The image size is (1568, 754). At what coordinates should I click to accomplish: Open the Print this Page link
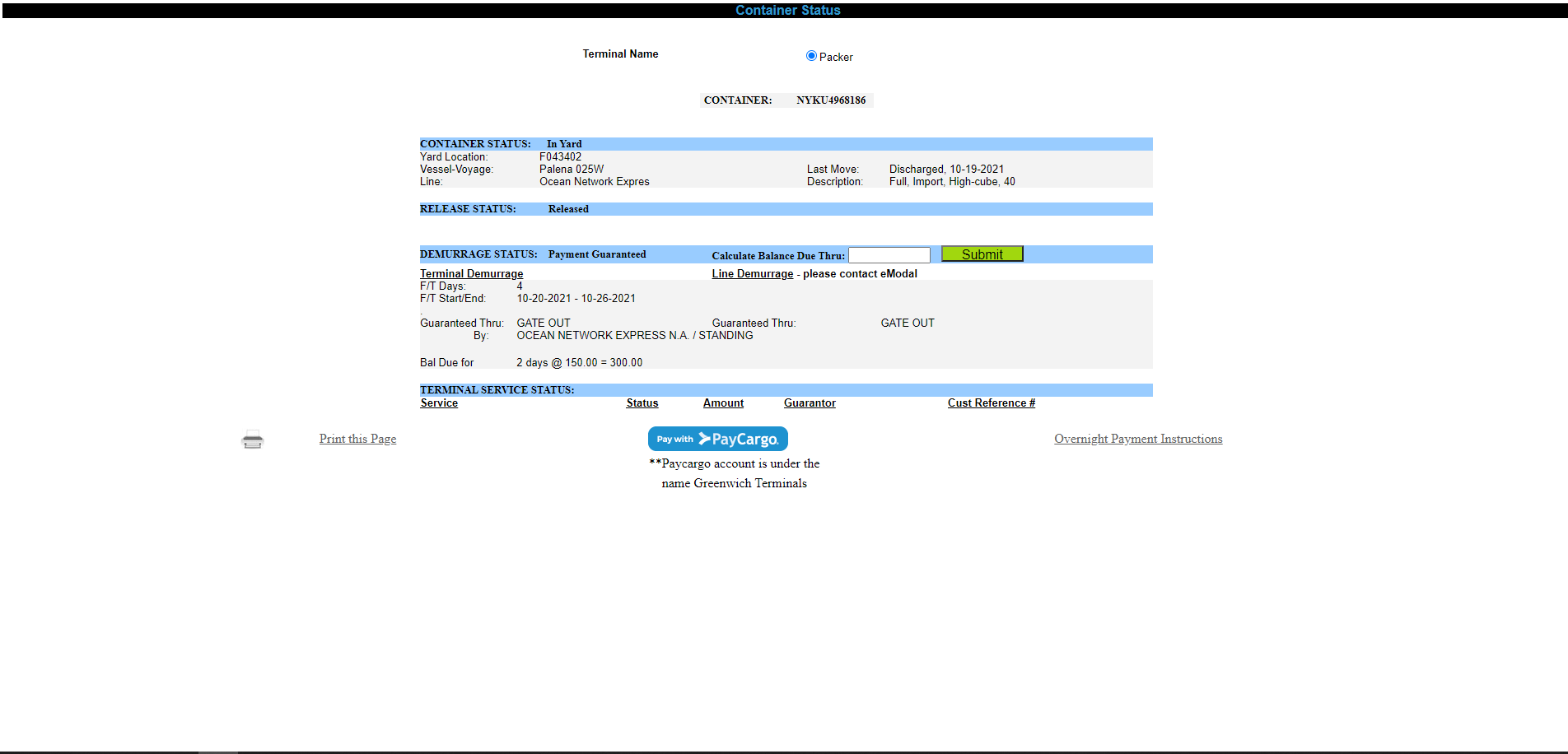coord(357,439)
